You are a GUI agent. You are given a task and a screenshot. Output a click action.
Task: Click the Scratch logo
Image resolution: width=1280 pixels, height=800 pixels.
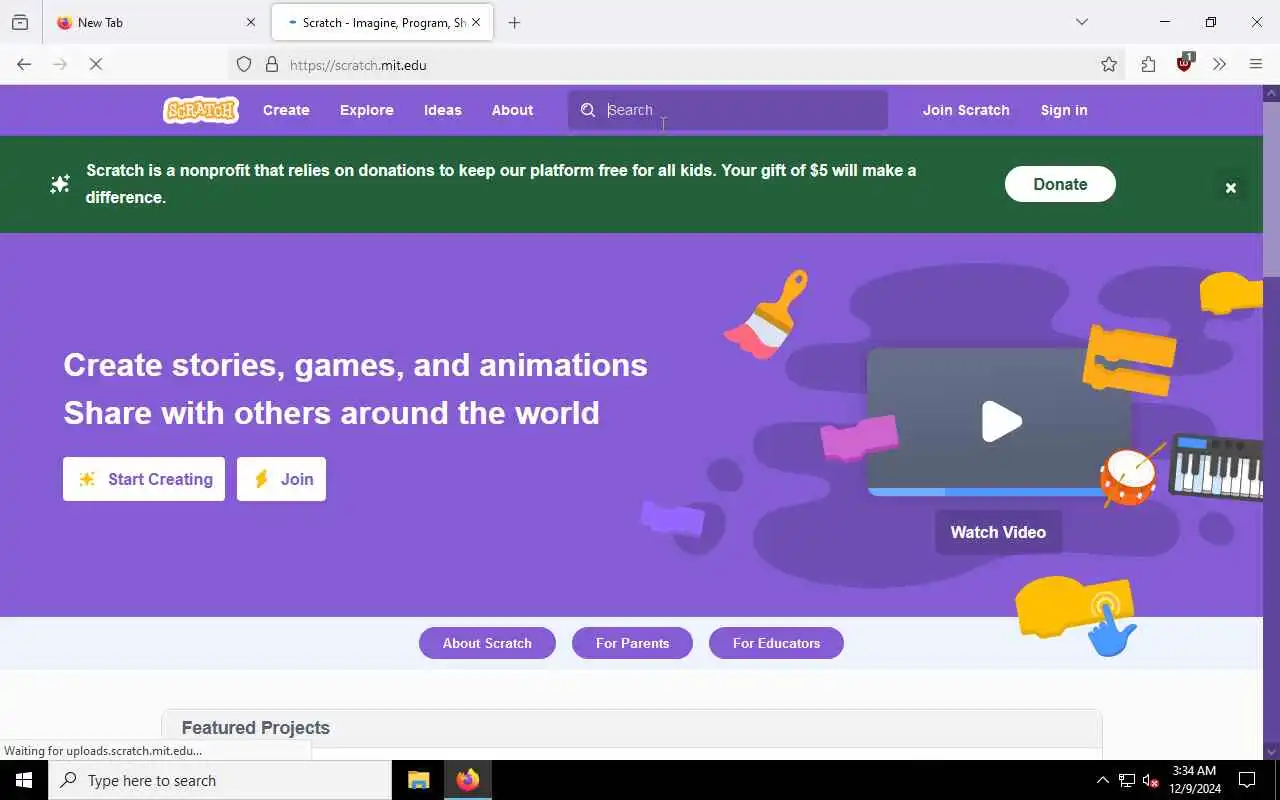(201, 110)
